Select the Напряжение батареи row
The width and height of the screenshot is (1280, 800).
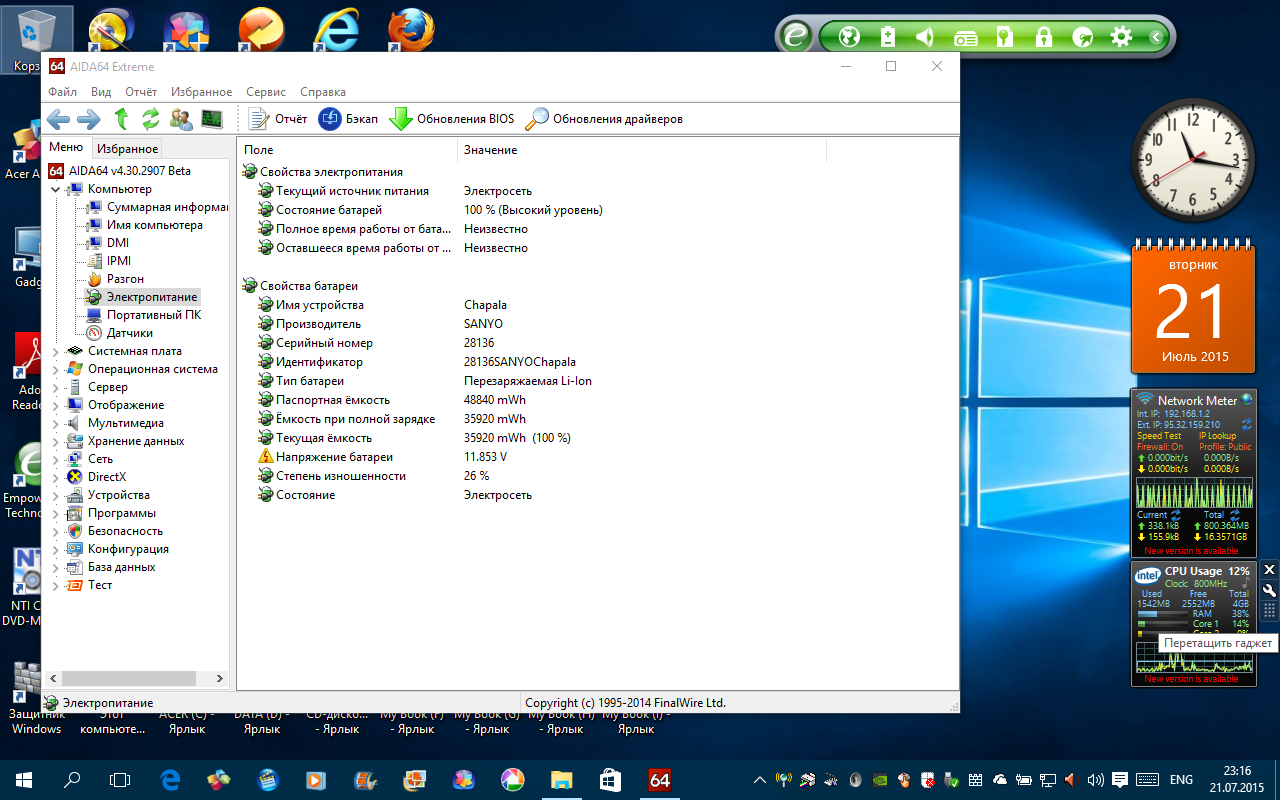[x=597, y=457]
